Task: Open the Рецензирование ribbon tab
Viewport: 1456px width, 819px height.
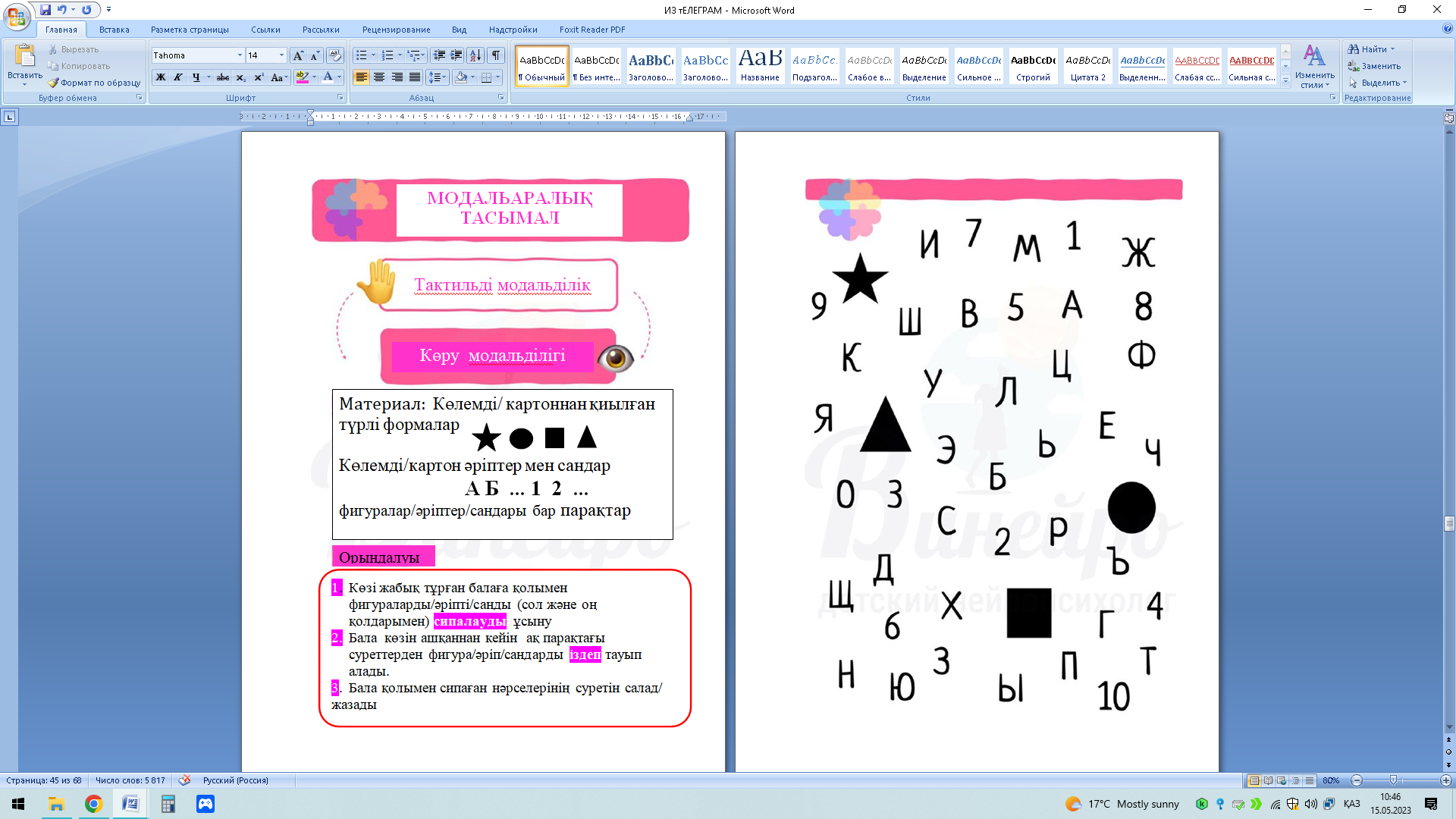Action: (x=396, y=30)
